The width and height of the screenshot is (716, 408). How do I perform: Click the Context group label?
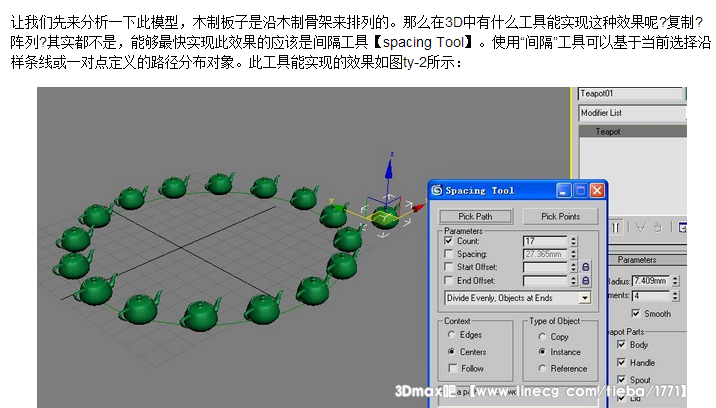[457, 321]
